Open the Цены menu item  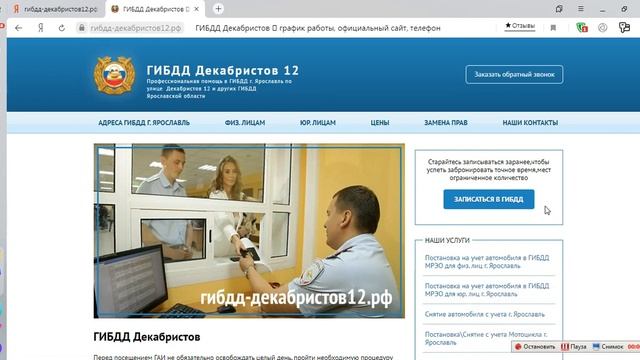point(380,123)
